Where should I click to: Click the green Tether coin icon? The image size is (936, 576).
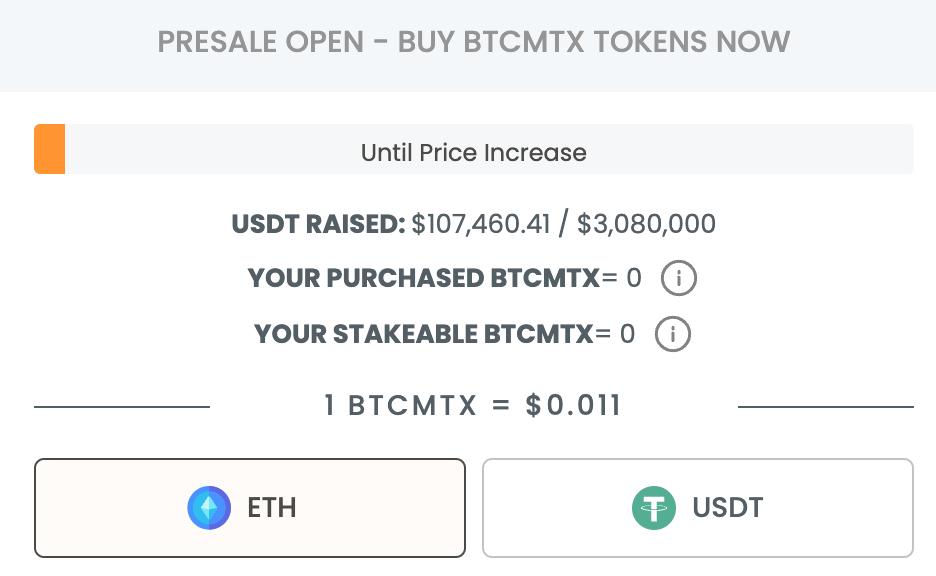click(654, 508)
